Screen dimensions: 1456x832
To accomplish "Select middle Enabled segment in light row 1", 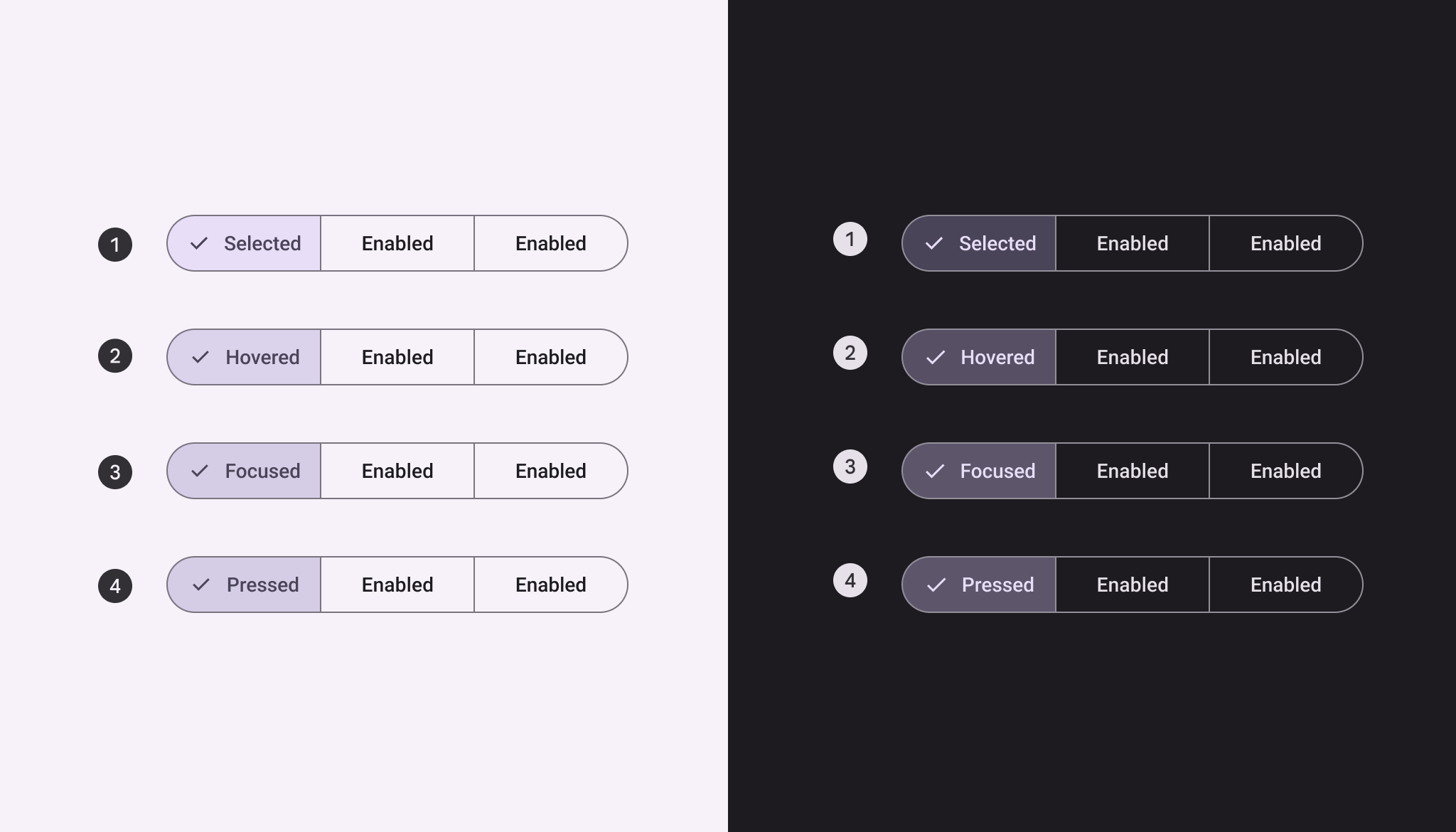I will click(397, 243).
